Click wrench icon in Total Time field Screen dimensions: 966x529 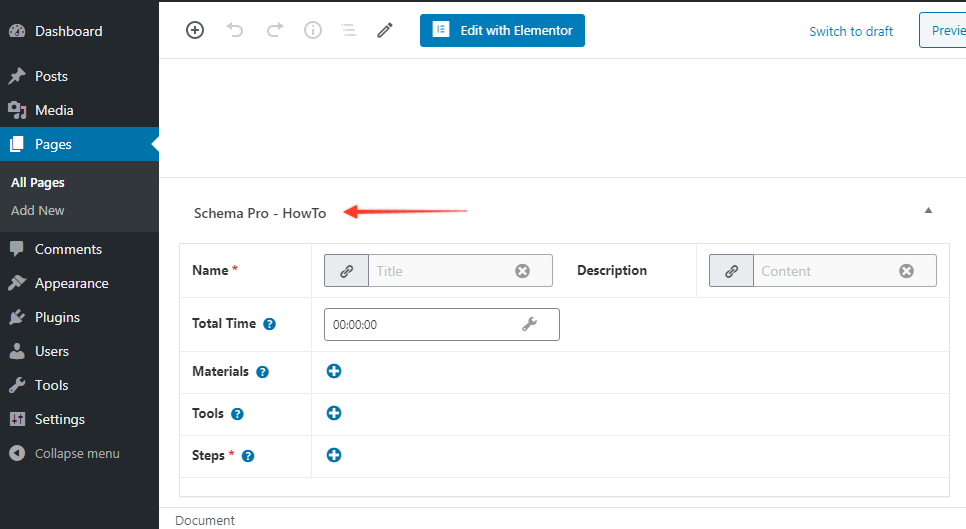click(x=530, y=324)
